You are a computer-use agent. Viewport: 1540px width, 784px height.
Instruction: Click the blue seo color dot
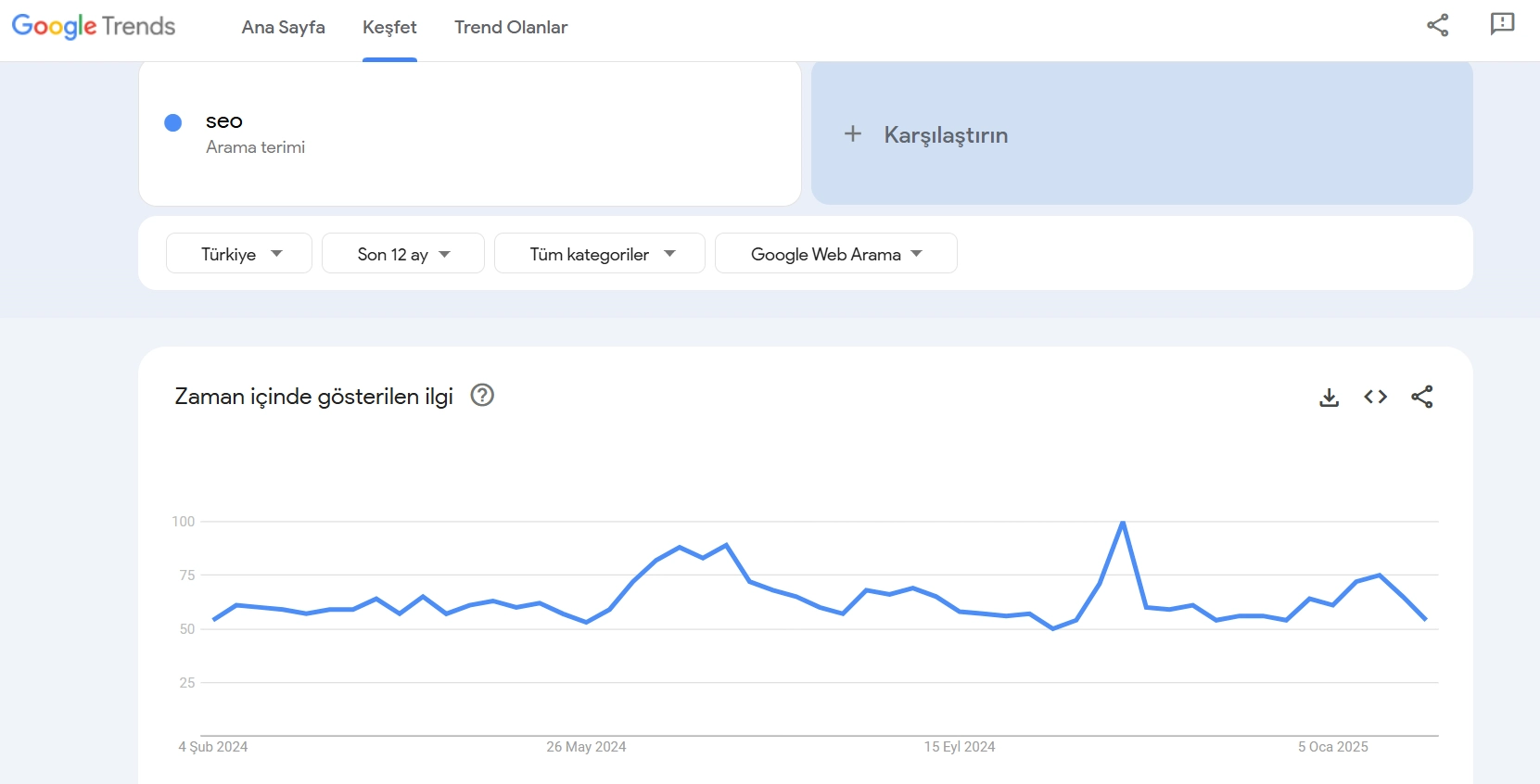pyautogui.click(x=172, y=122)
